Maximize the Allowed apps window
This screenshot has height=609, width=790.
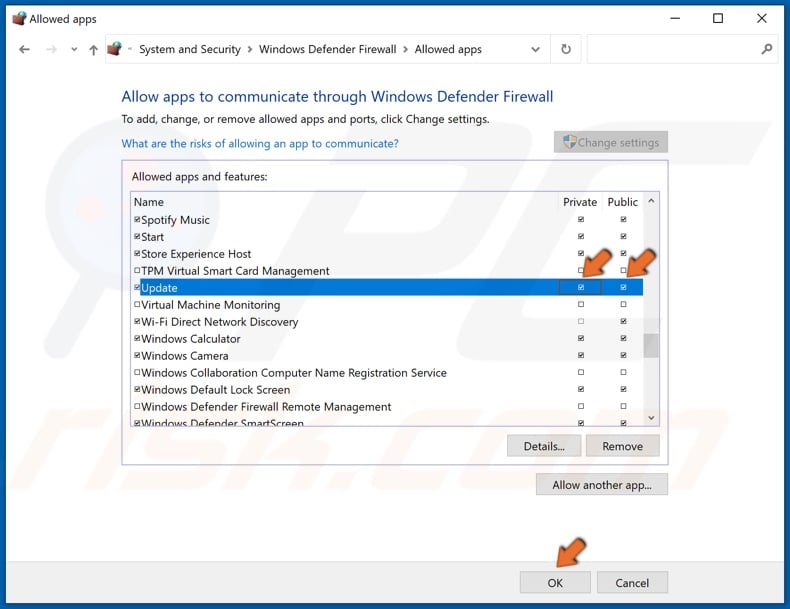(x=718, y=19)
